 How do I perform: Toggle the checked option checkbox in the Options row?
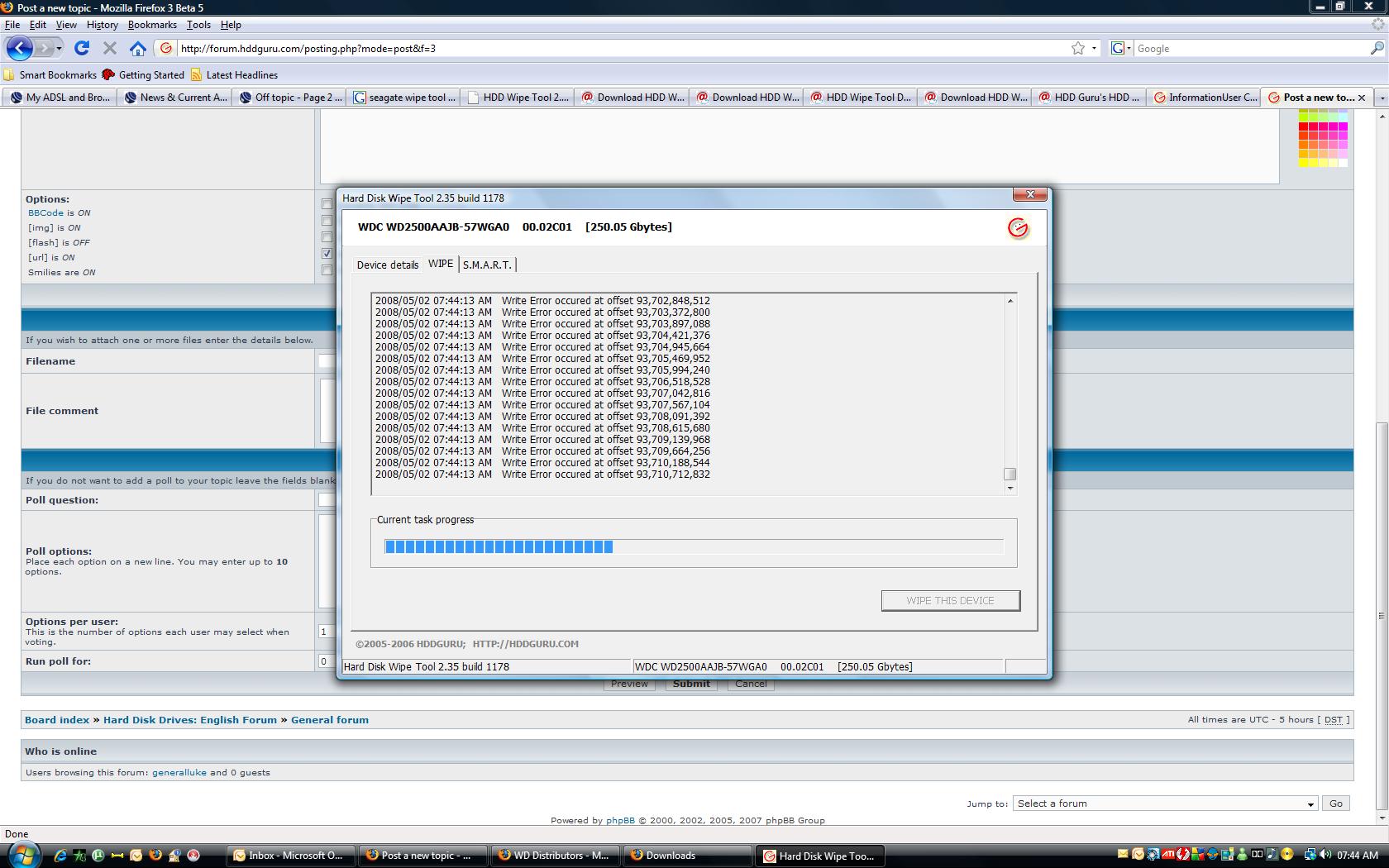(327, 254)
